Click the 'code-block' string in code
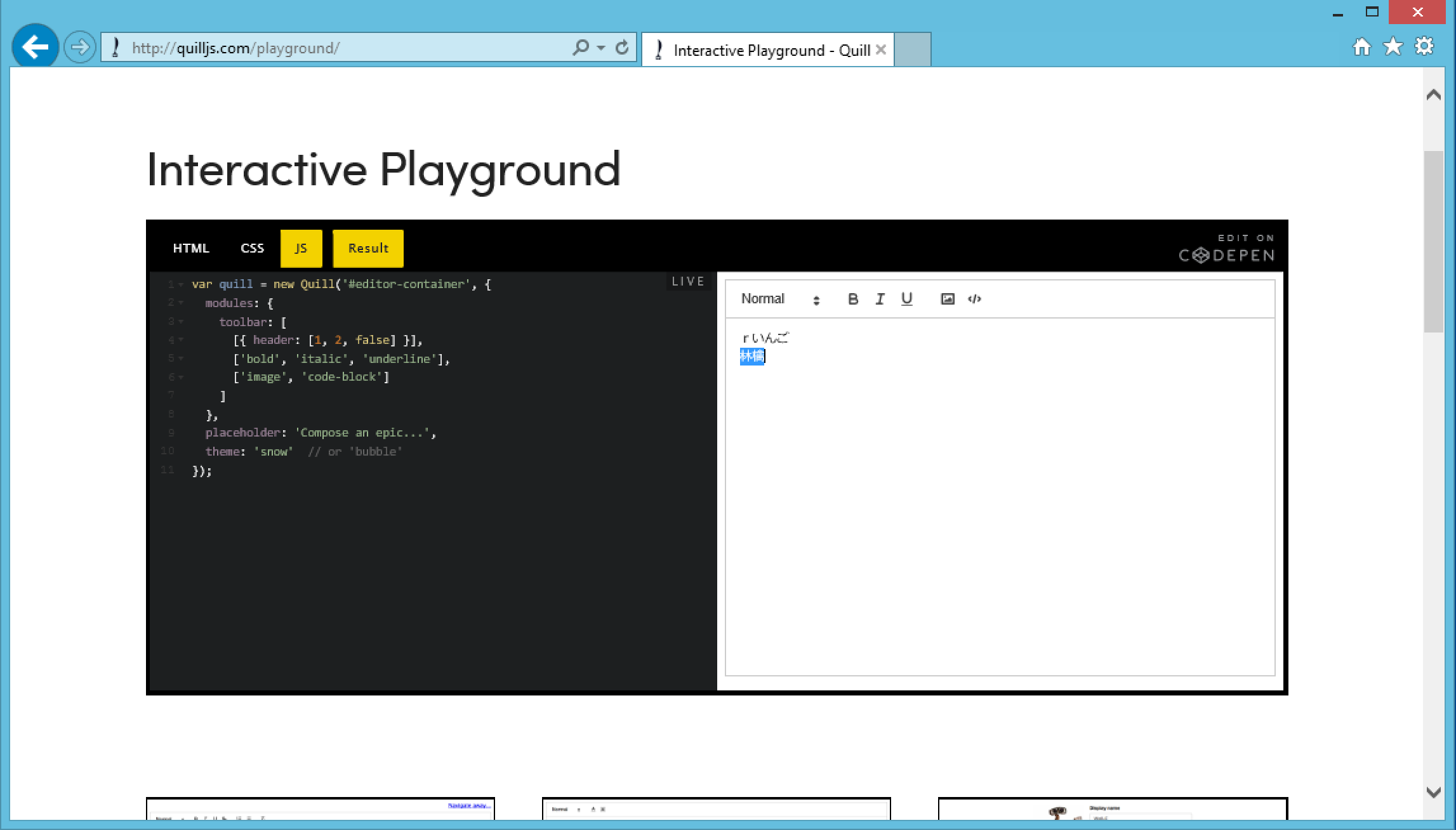The width and height of the screenshot is (1456, 830). coord(342,377)
